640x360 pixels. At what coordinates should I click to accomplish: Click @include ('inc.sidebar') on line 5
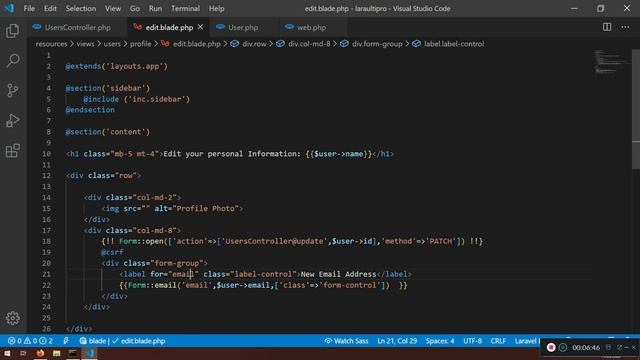click(x=136, y=99)
